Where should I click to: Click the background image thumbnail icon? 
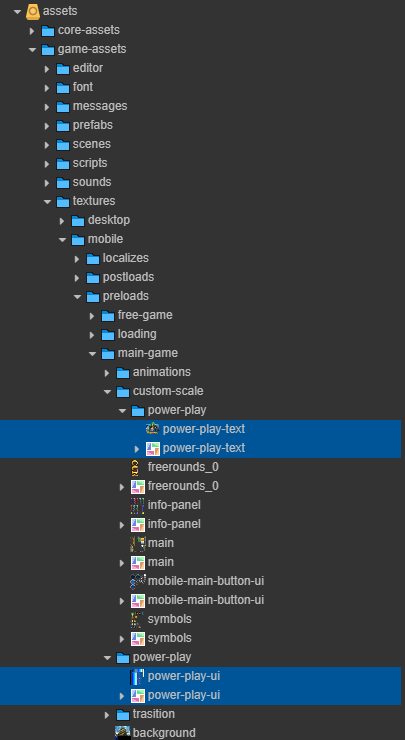(123, 733)
